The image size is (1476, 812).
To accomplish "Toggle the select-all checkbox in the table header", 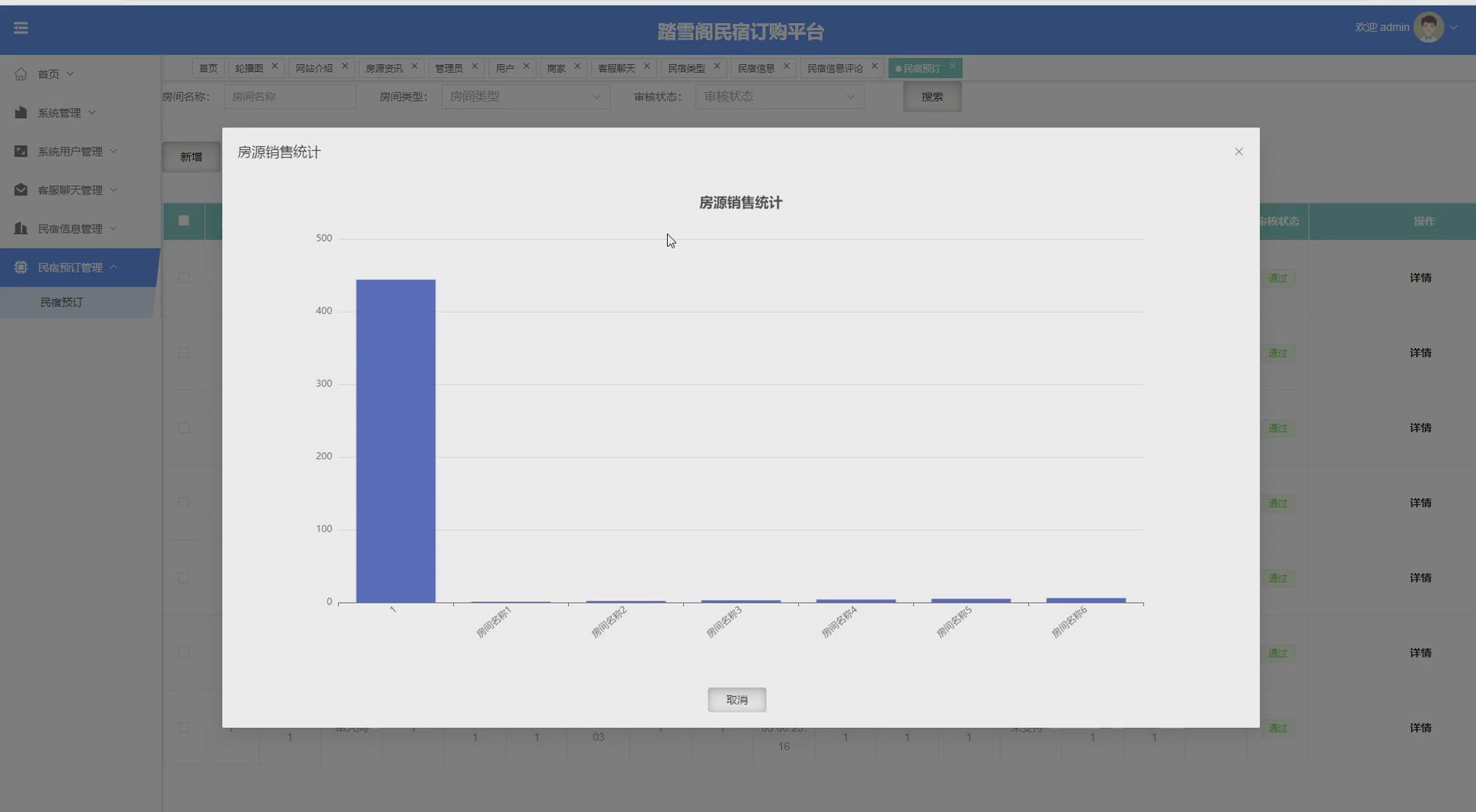I will (183, 221).
